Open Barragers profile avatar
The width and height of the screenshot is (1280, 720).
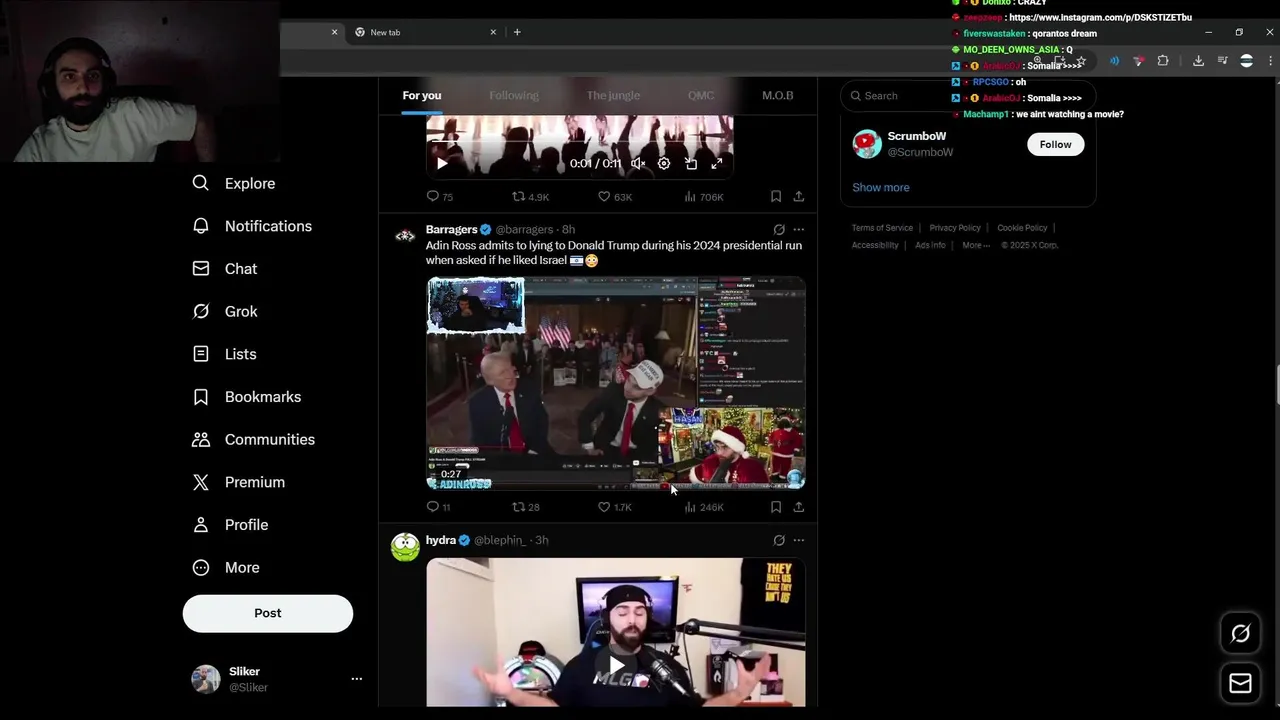pos(405,236)
